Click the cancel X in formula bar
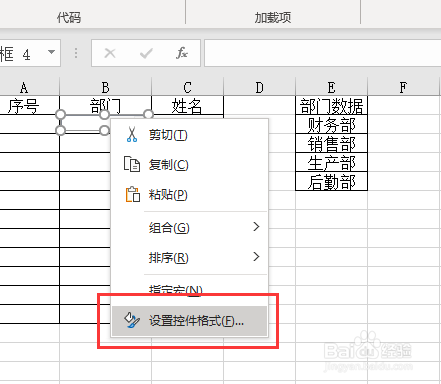441x384 pixels. point(110,53)
